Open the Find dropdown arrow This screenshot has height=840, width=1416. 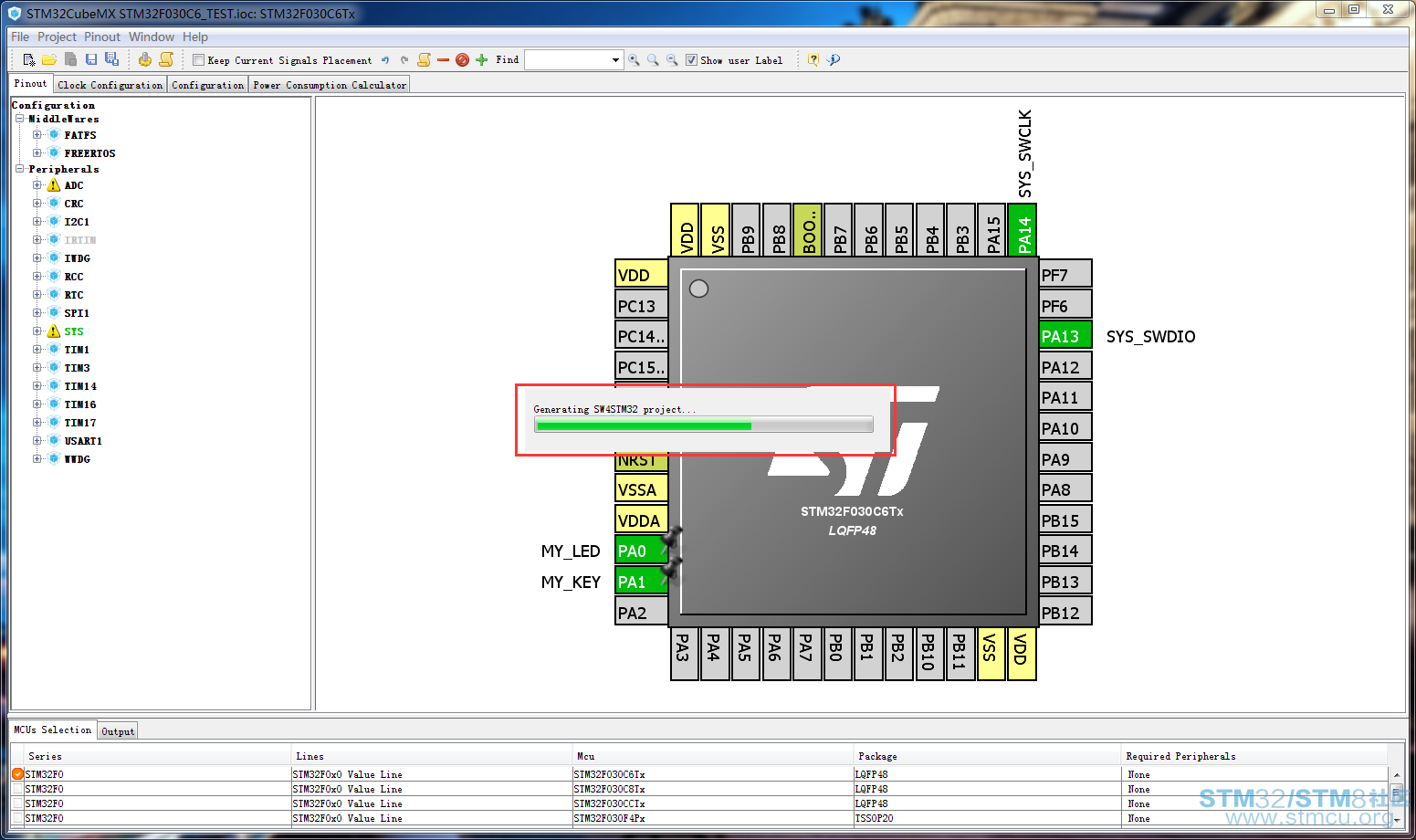pos(615,60)
